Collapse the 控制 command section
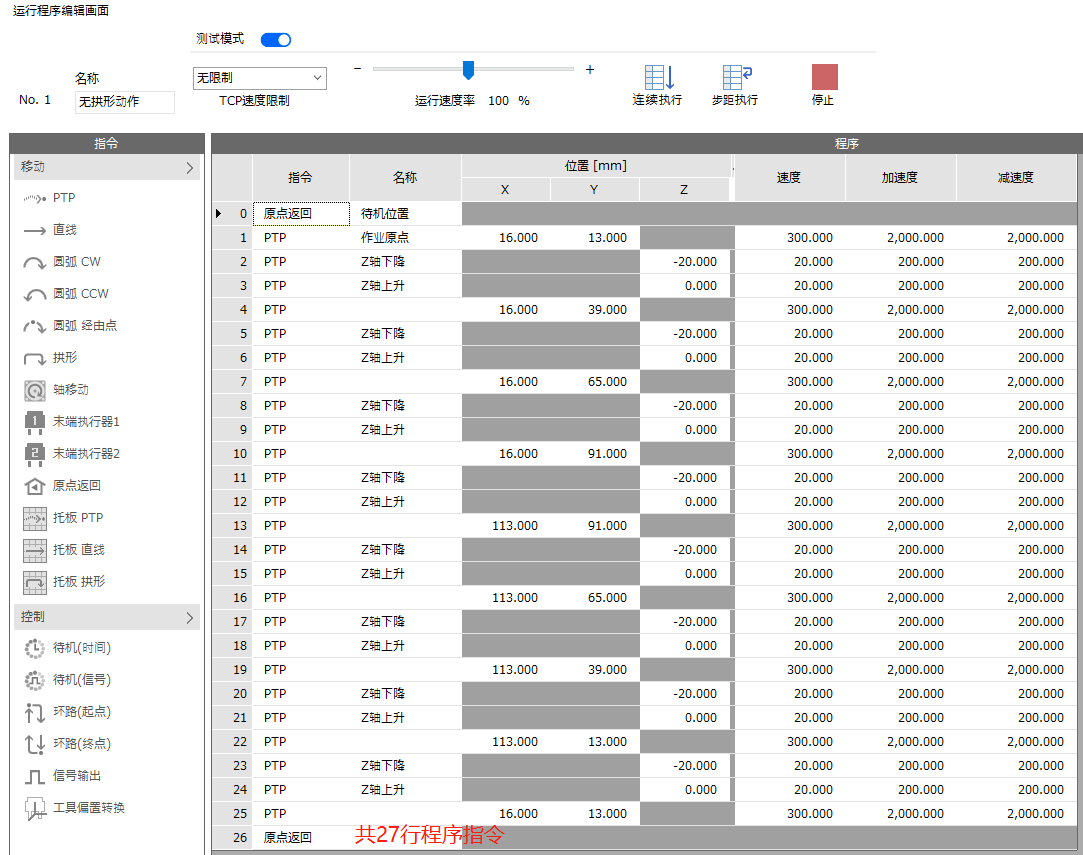 [189, 618]
